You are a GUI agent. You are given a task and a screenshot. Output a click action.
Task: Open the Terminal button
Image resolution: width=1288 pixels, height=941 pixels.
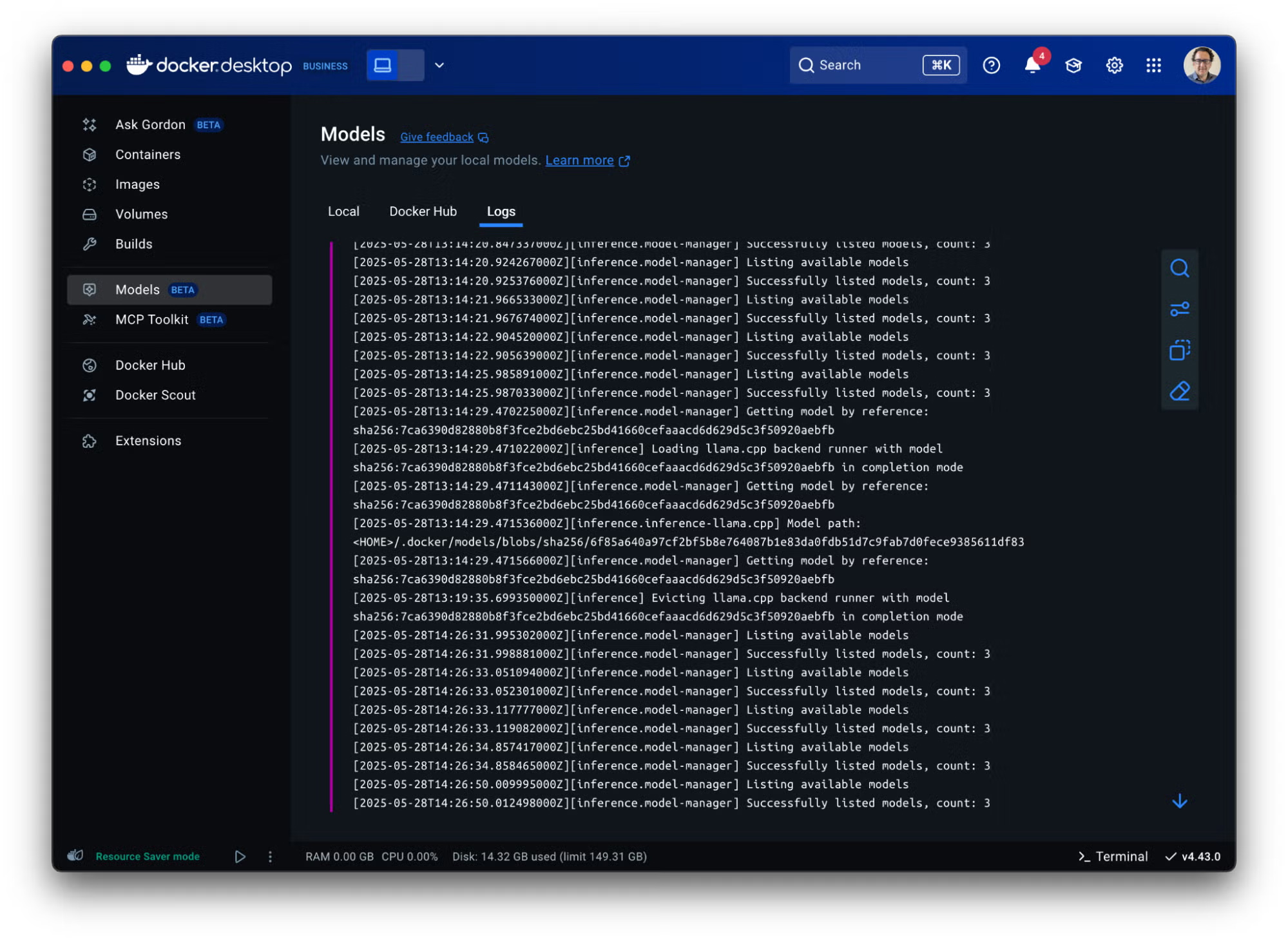coord(1113,856)
